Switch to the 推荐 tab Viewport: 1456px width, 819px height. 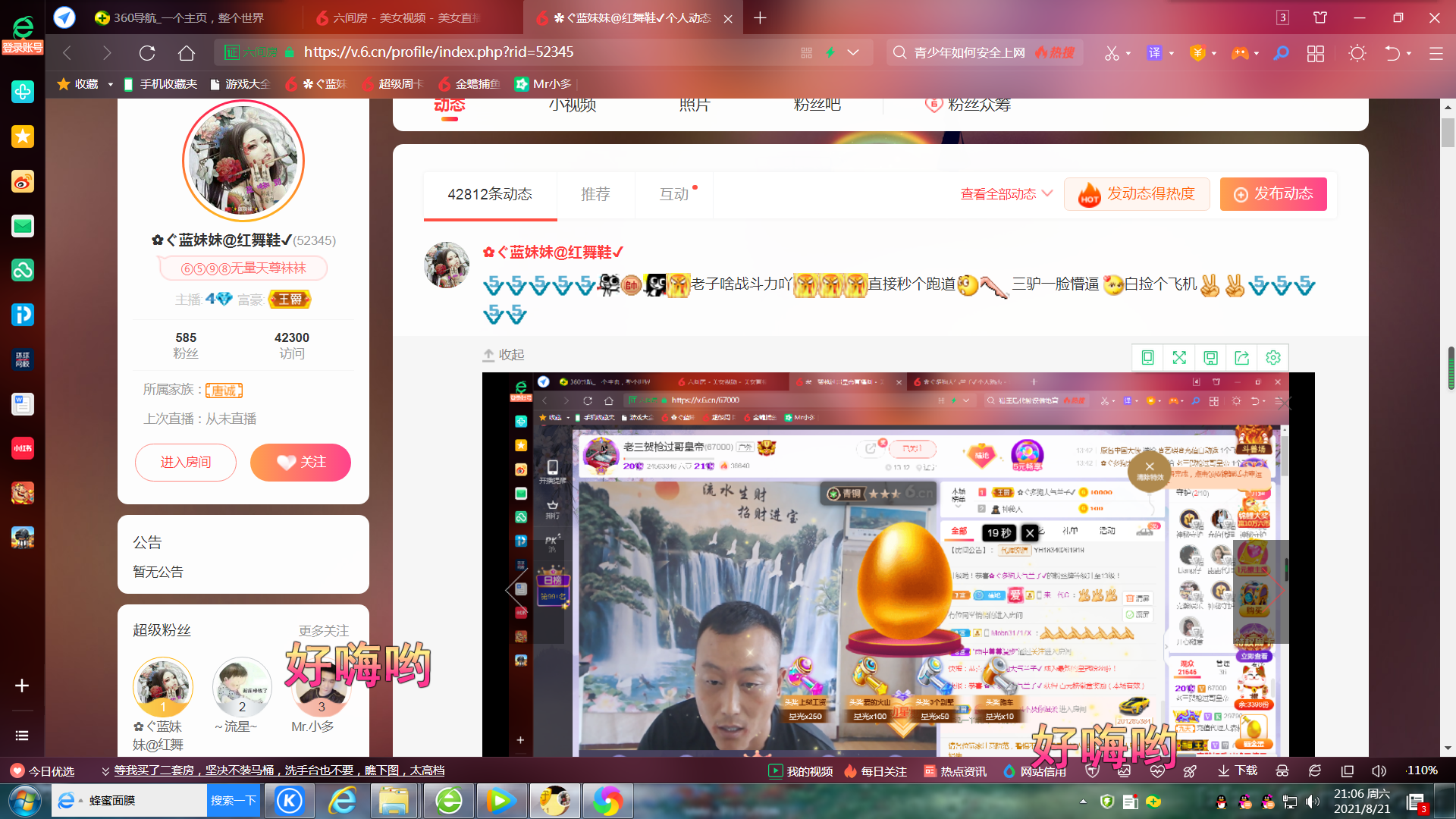pyautogui.click(x=595, y=195)
